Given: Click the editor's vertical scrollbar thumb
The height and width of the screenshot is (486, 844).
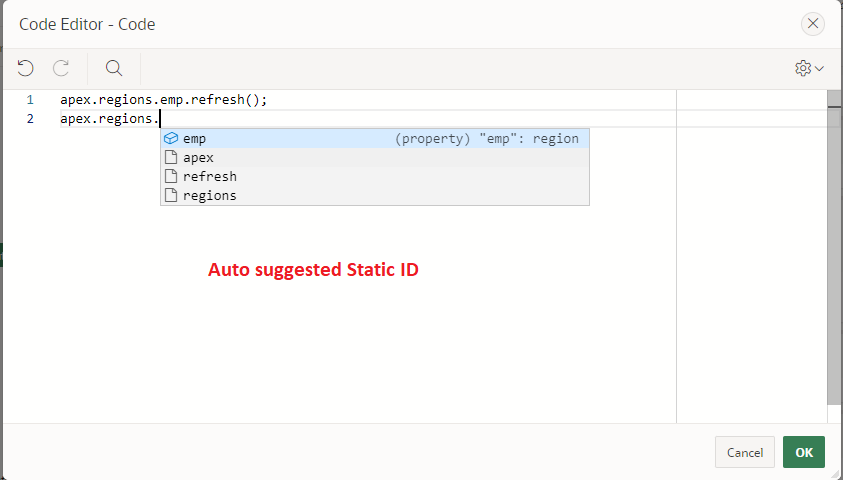Looking at the screenshot, I should coord(833,250).
